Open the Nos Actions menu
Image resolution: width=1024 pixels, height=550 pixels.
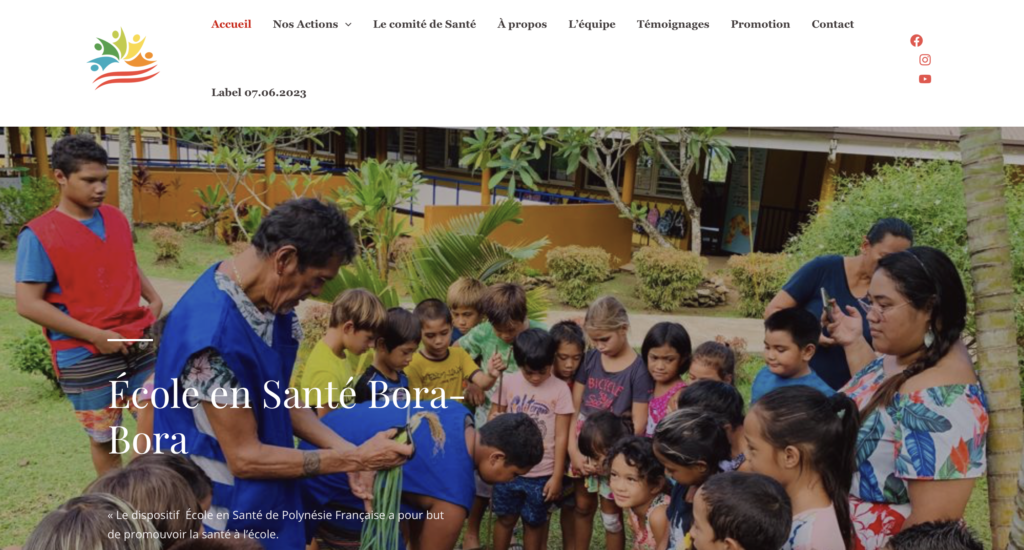(305, 24)
